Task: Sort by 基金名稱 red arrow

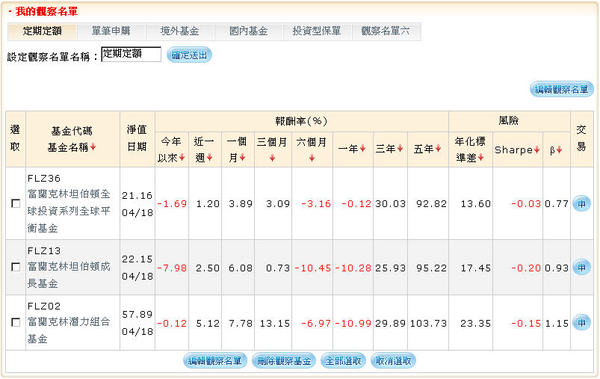Action: pos(93,147)
